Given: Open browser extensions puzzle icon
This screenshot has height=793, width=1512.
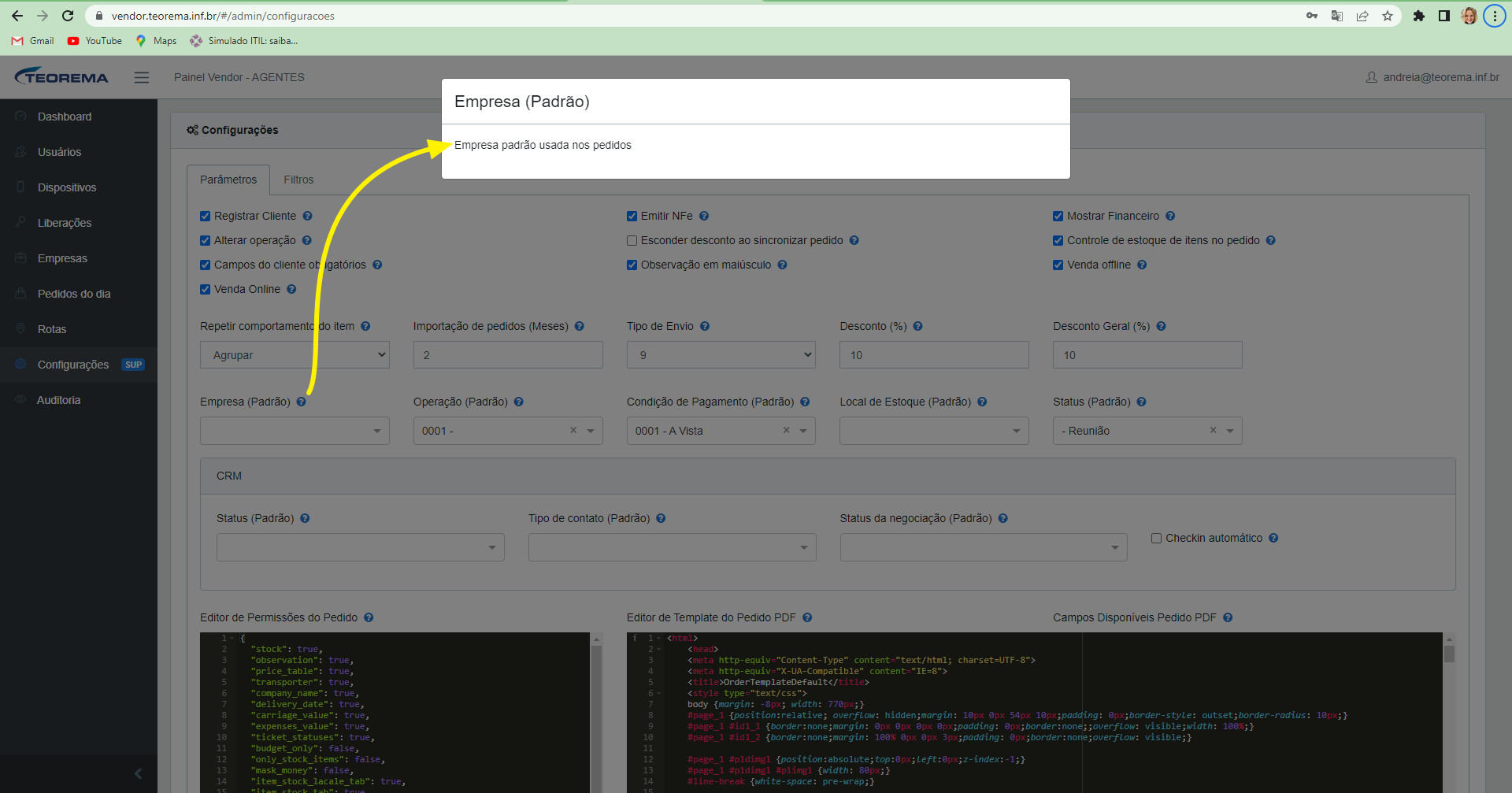Looking at the screenshot, I should click(1419, 16).
